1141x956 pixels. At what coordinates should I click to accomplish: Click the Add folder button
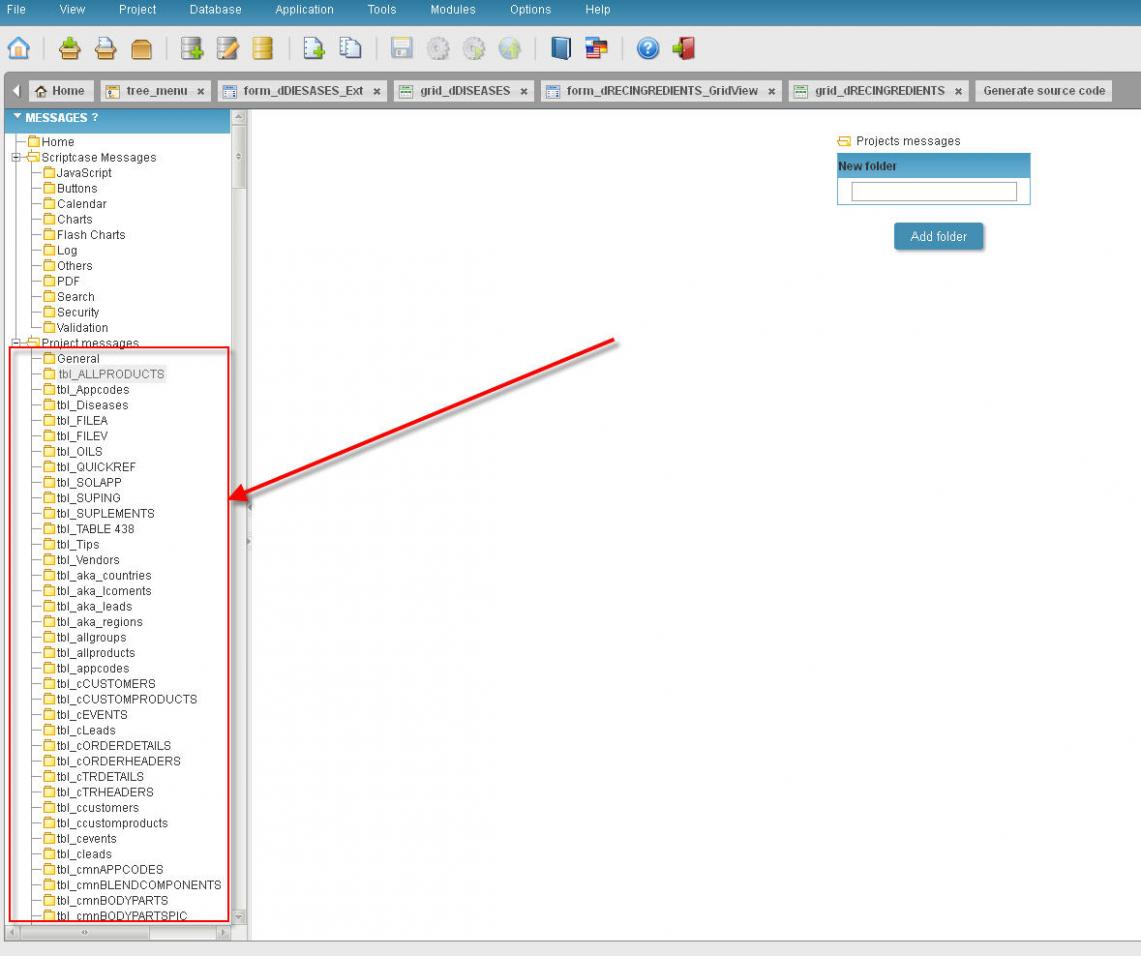939,236
